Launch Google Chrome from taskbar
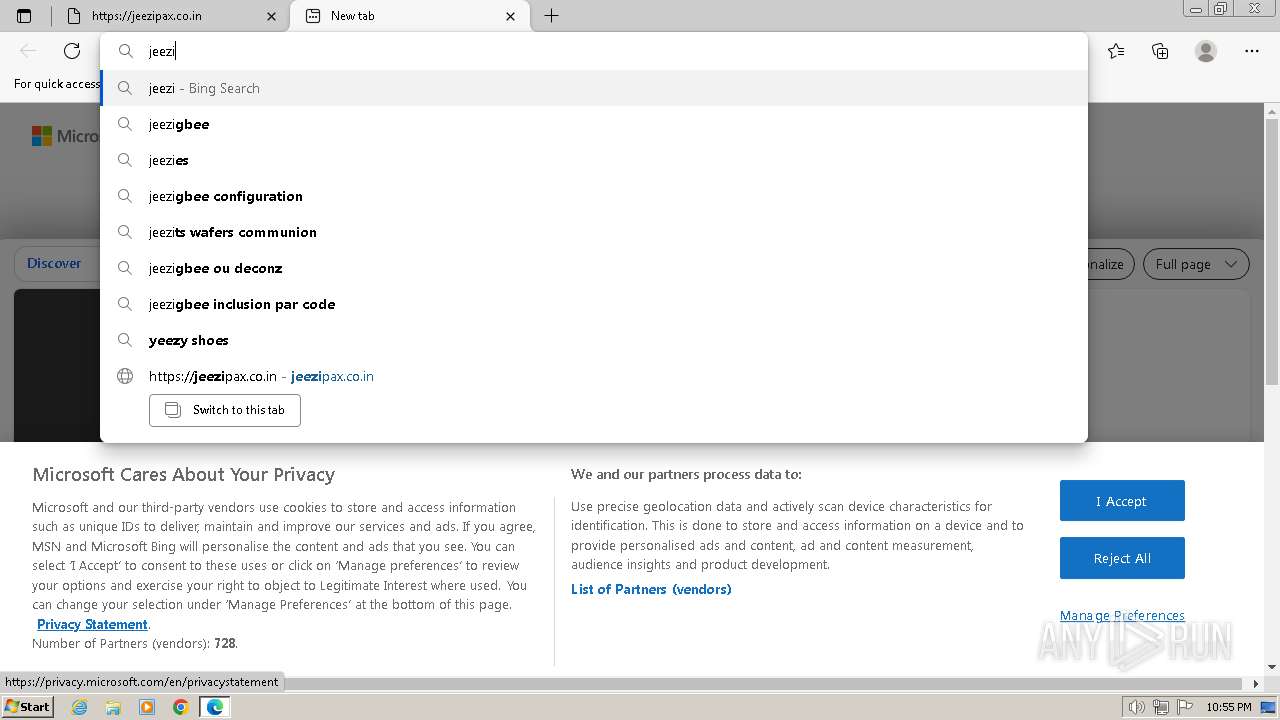 [x=180, y=707]
